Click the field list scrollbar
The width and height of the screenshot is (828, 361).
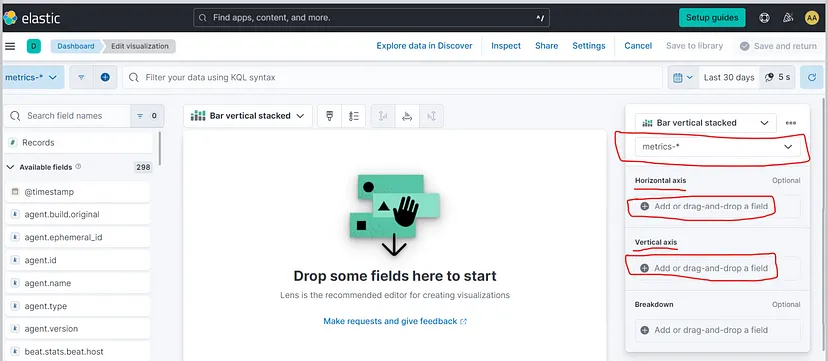159,148
